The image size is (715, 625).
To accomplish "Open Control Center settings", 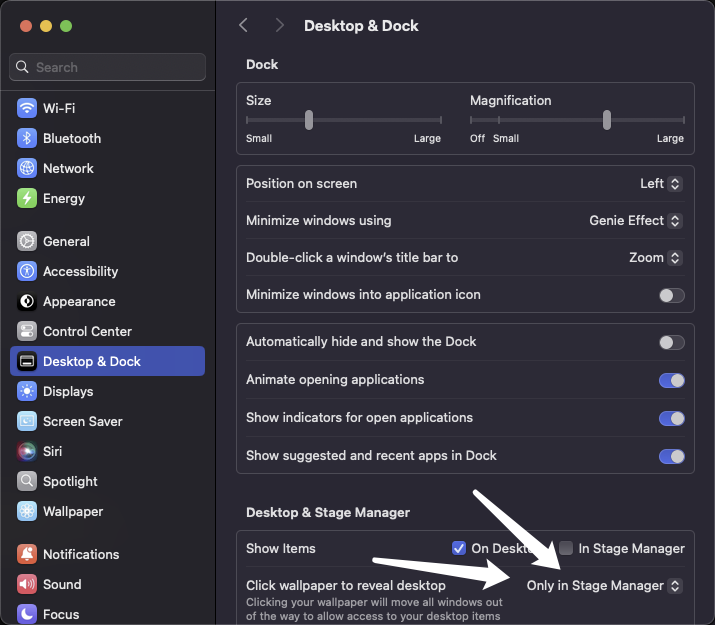I will tap(107, 331).
